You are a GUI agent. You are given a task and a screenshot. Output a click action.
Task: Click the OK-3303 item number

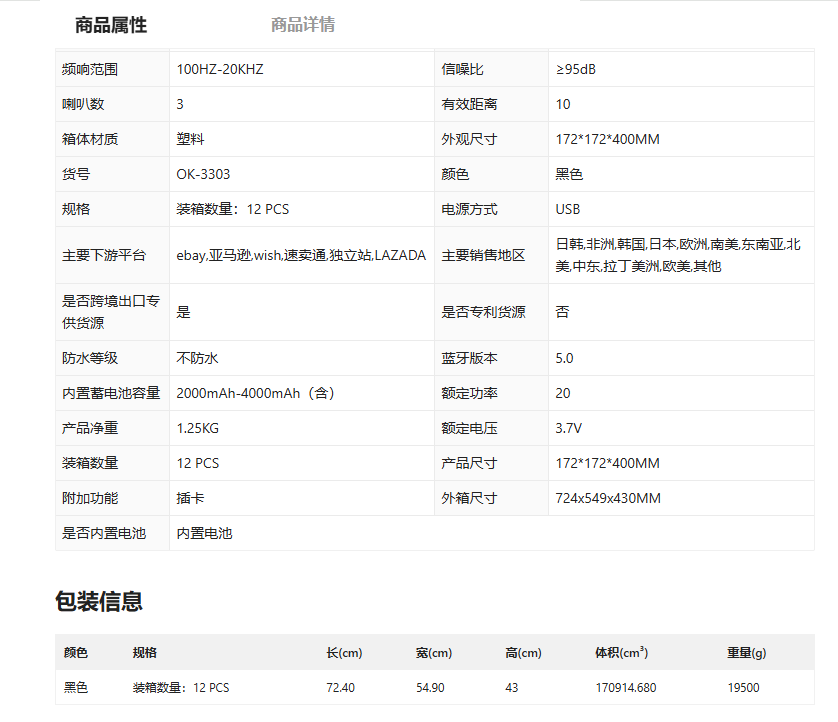pyautogui.click(x=203, y=174)
